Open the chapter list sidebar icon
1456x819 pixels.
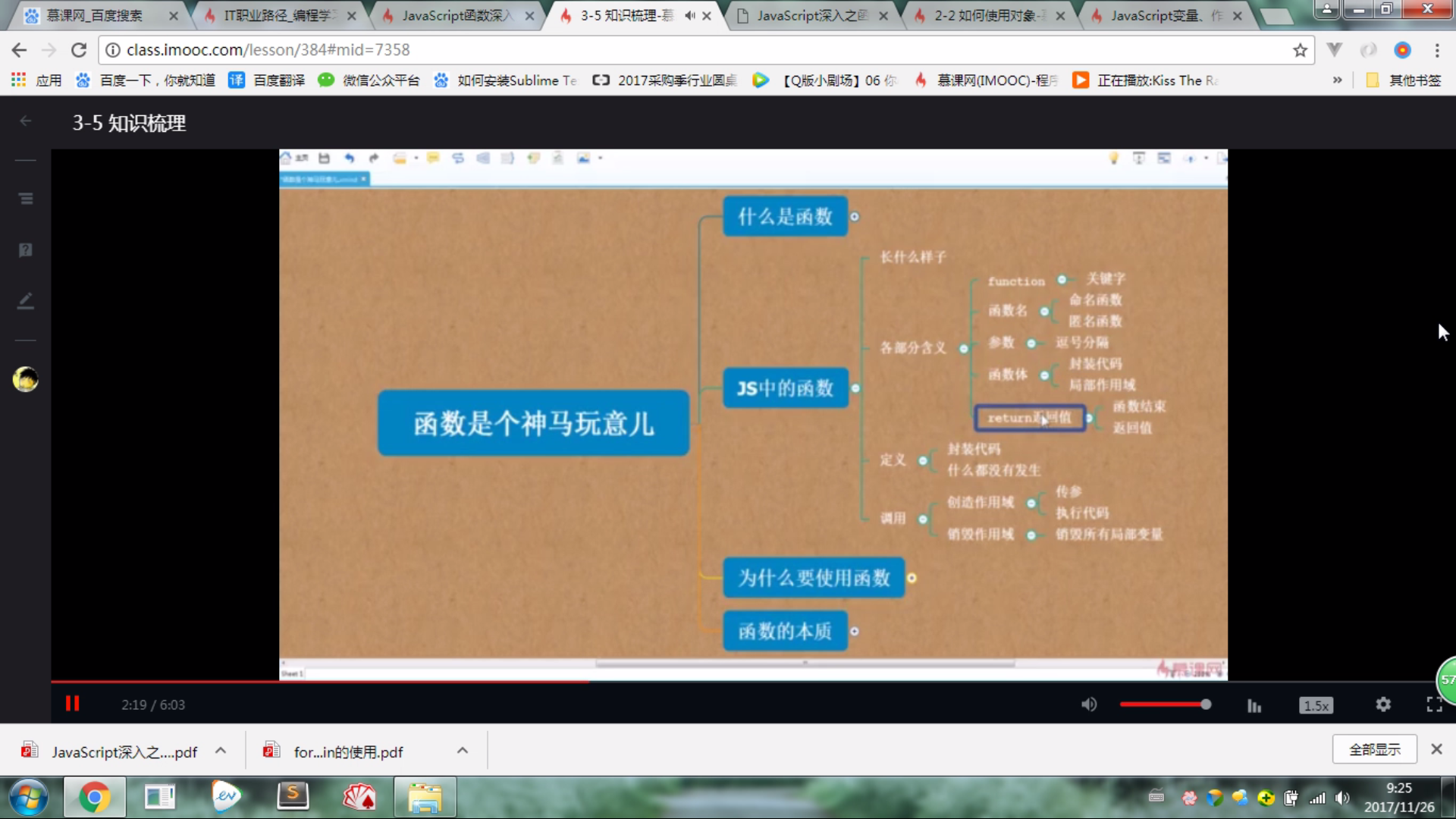26,199
